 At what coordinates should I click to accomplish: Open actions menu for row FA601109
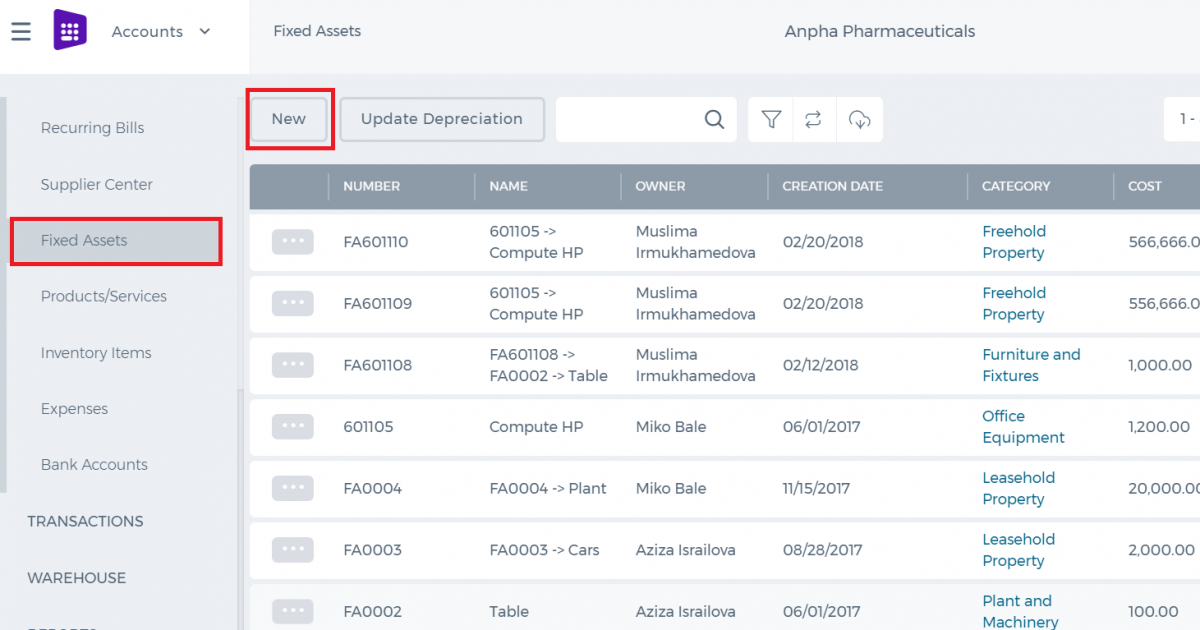[x=292, y=303]
